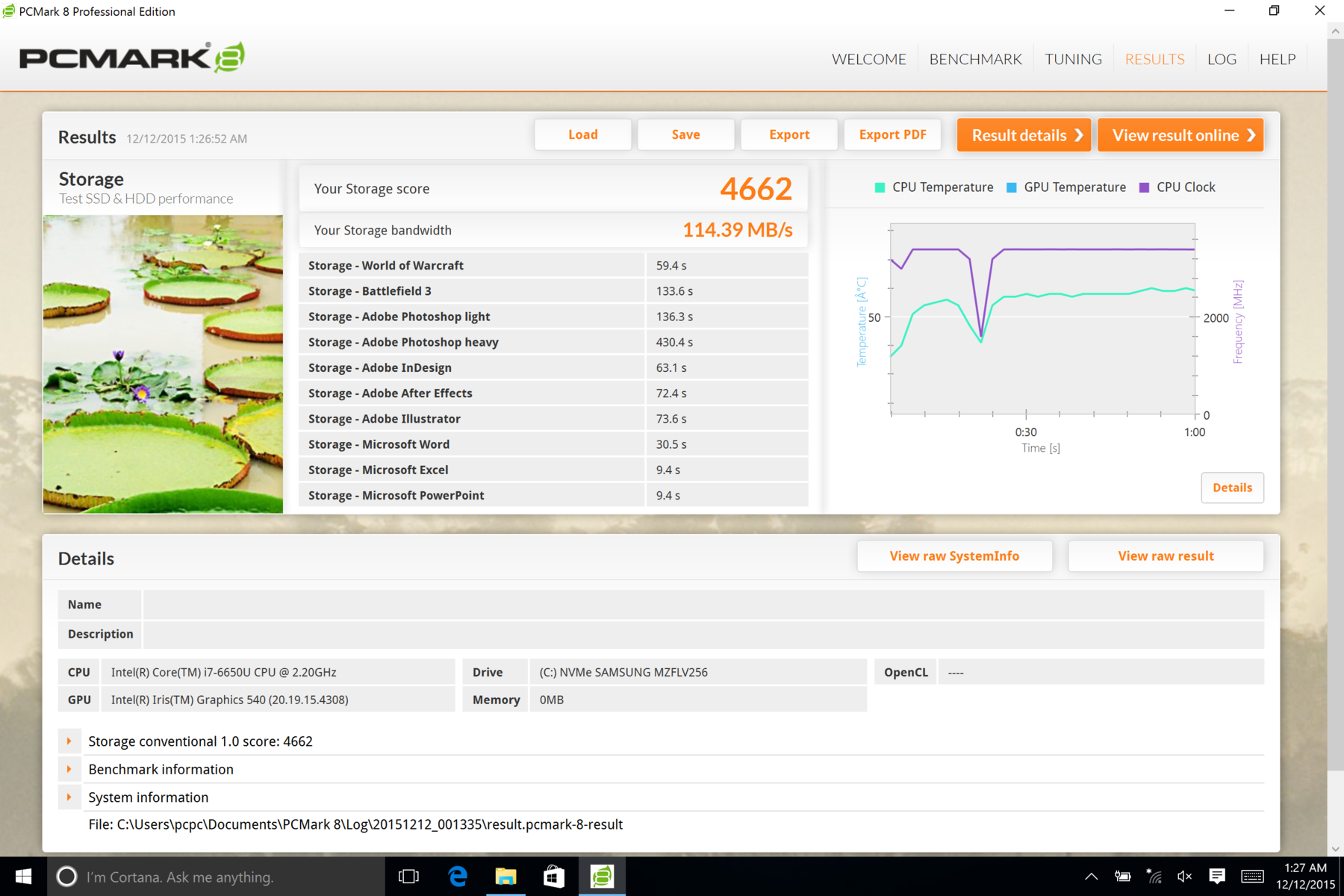Open chart Details button
The width and height of the screenshot is (1344, 896).
click(1232, 488)
